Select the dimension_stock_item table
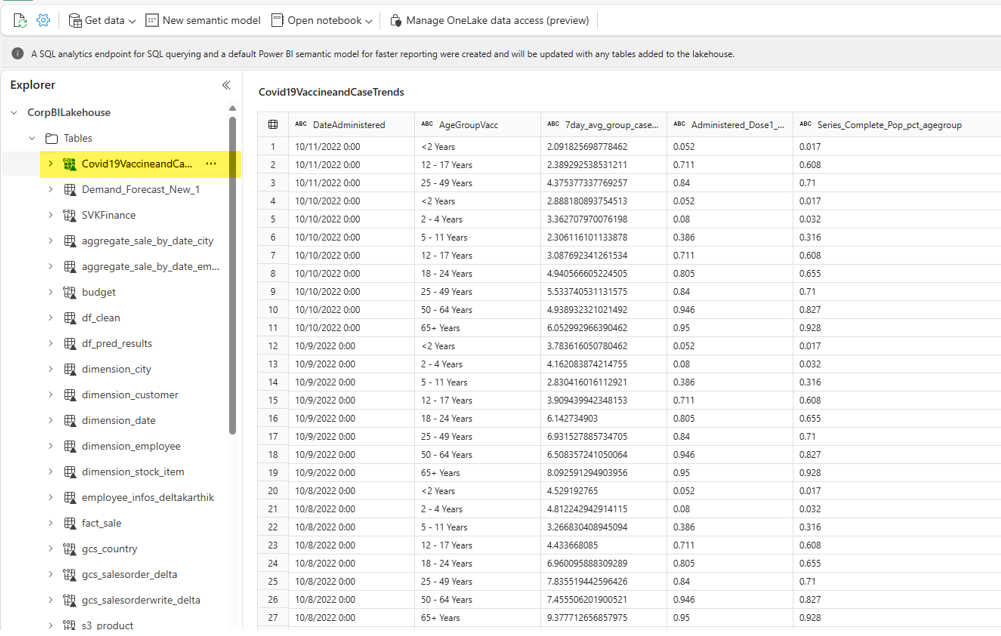Viewport: 1001px width, 636px height. click(133, 471)
